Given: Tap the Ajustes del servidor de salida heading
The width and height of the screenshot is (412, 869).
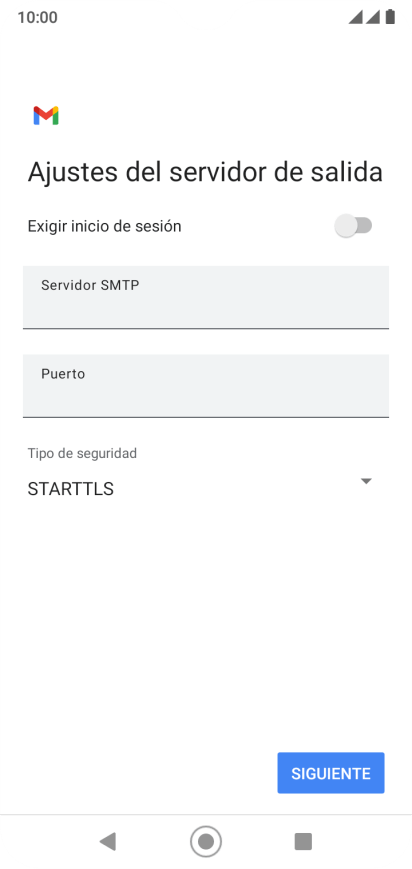Looking at the screenshot, I should (x=205, y=172).
